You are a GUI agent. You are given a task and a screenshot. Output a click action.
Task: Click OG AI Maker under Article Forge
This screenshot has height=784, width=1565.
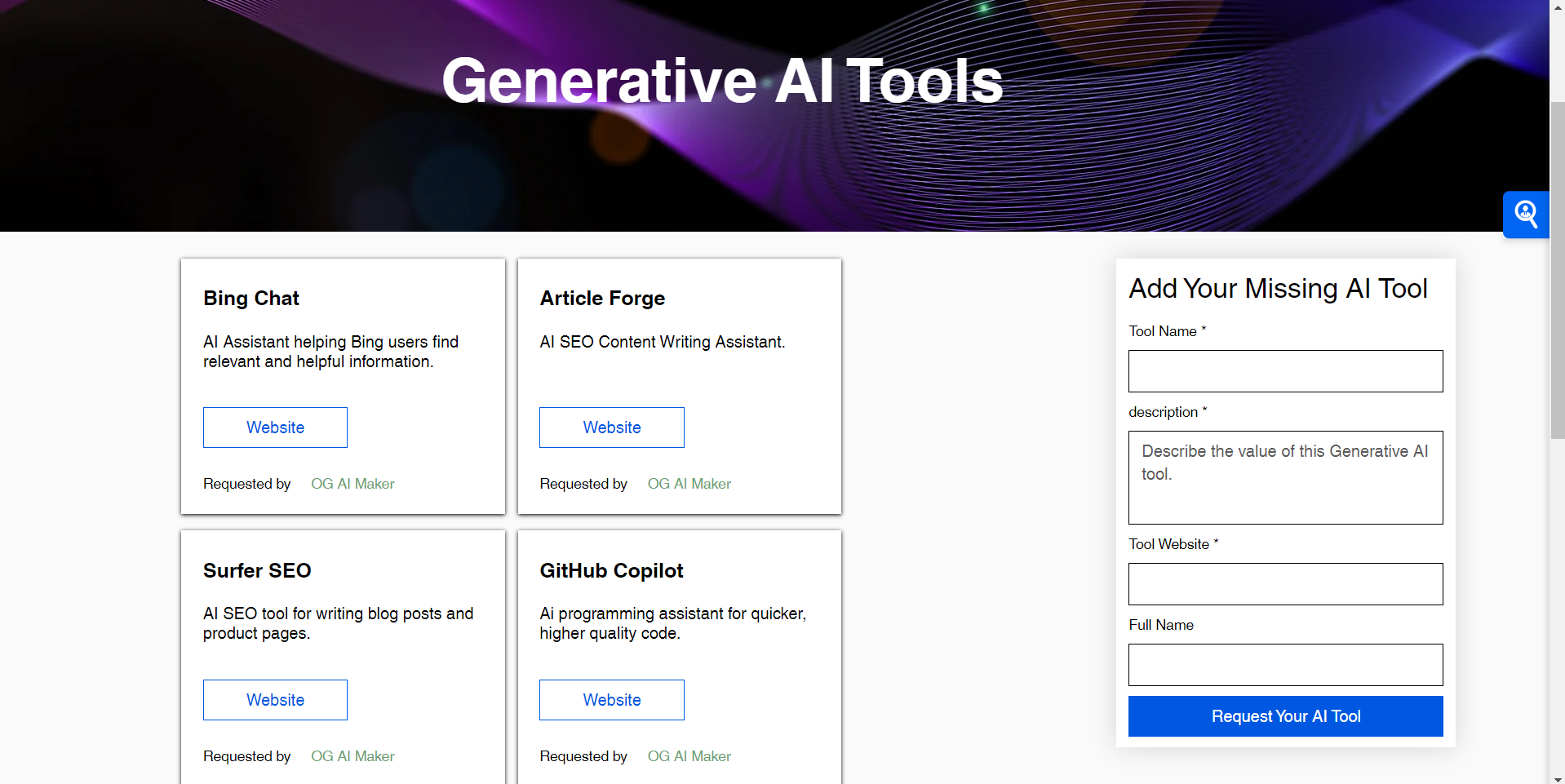point(689,483)
